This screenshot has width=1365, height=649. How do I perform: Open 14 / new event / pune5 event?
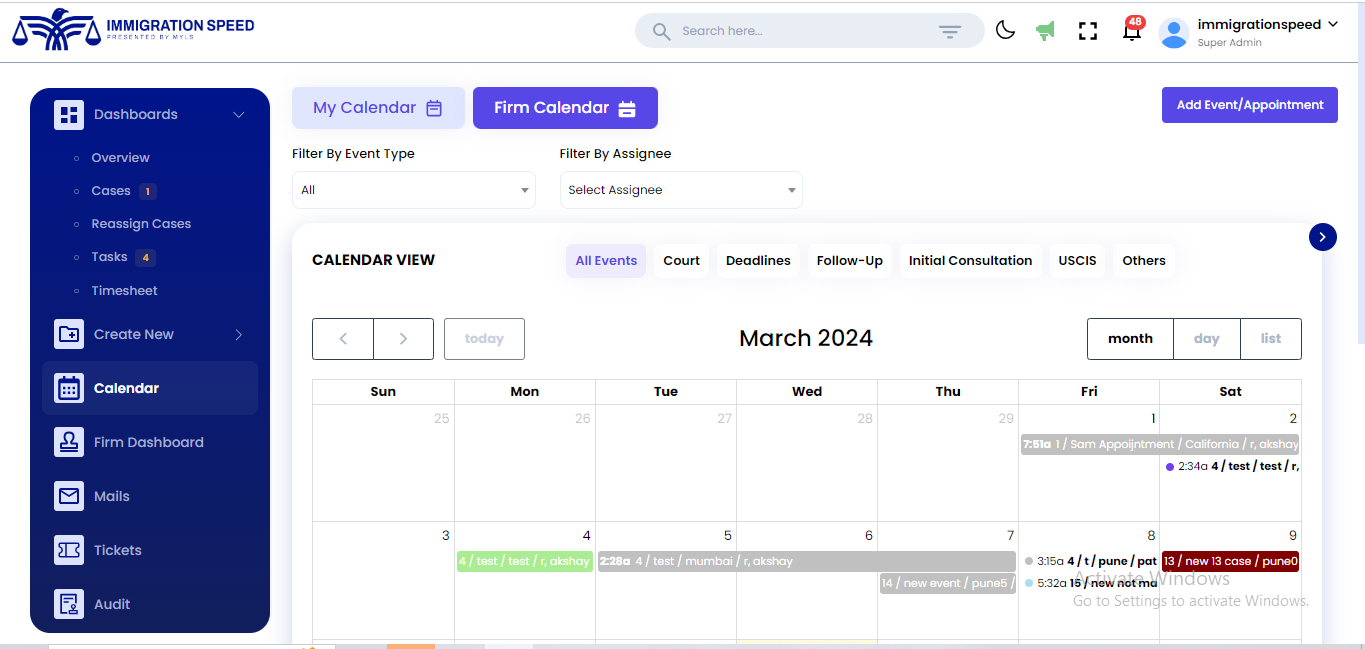948,583
